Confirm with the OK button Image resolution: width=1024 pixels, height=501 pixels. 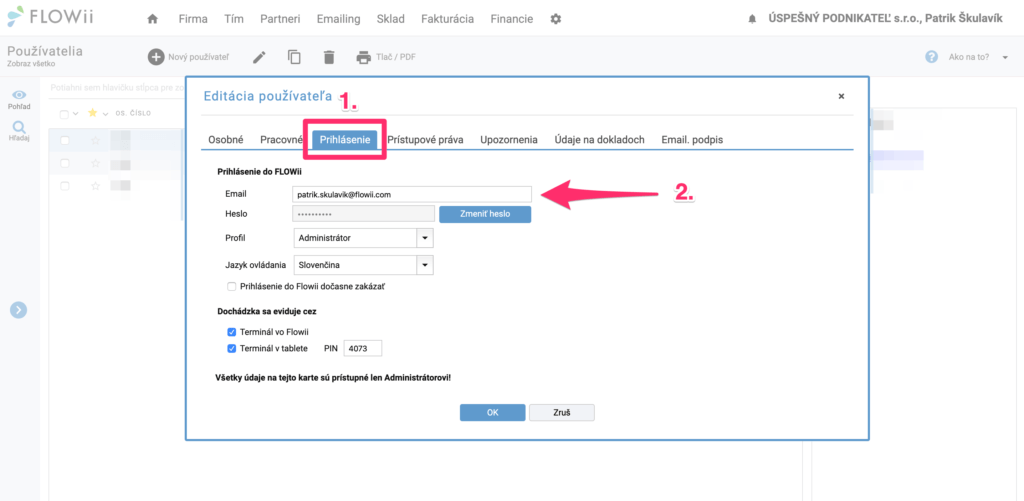tap(492, 412)
